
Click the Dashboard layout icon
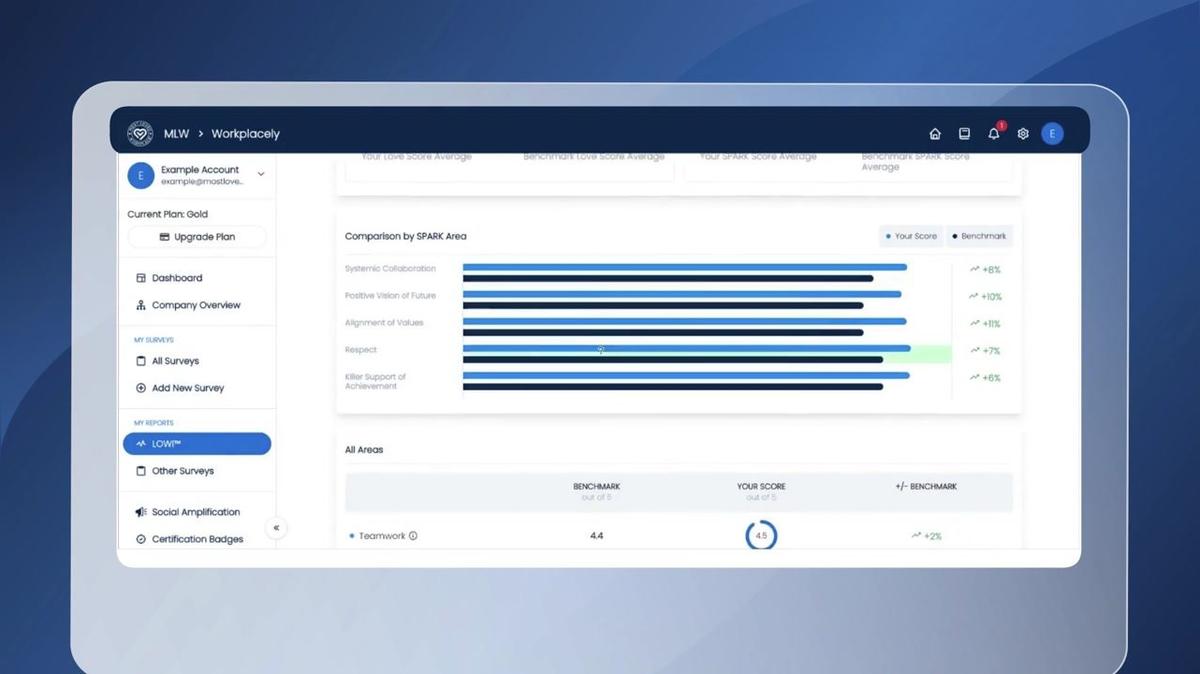tap(141, 278)
